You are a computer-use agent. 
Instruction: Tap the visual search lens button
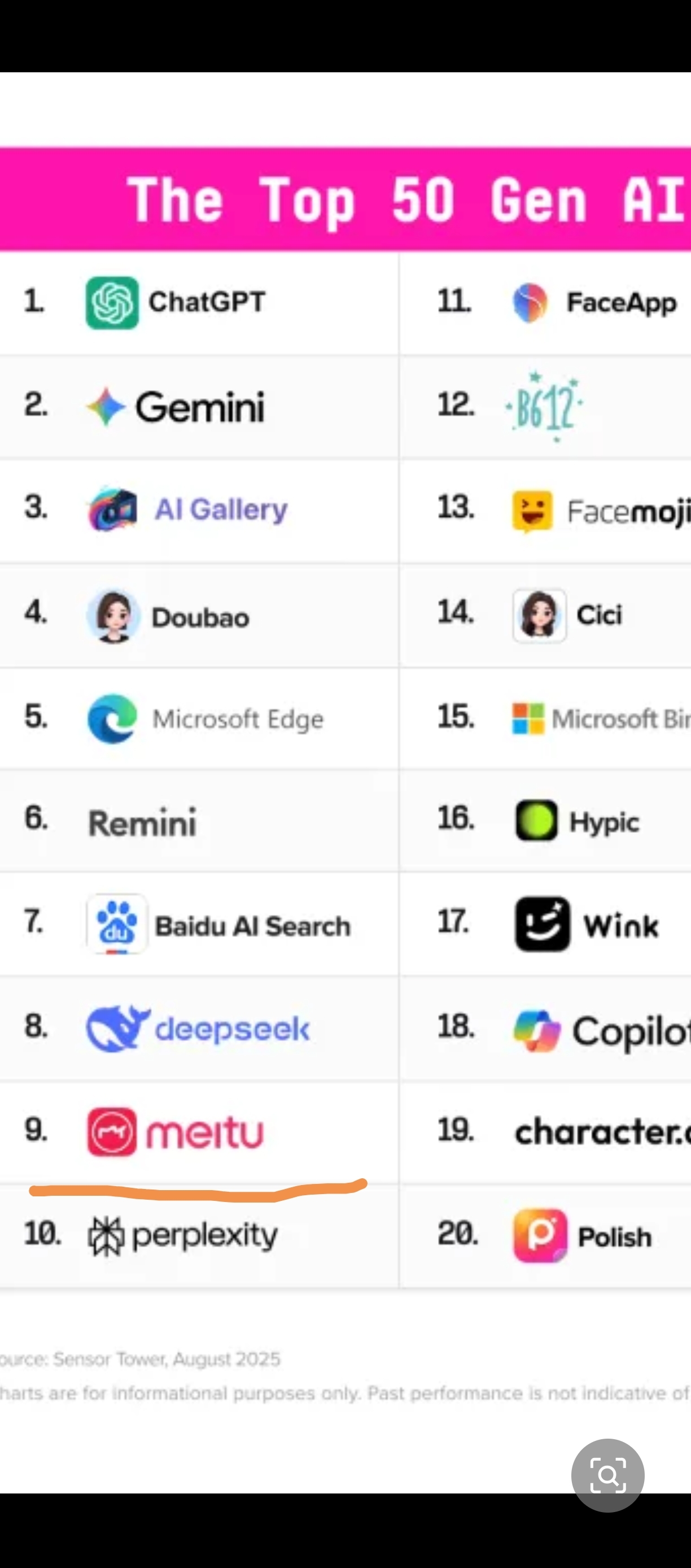607,1475
